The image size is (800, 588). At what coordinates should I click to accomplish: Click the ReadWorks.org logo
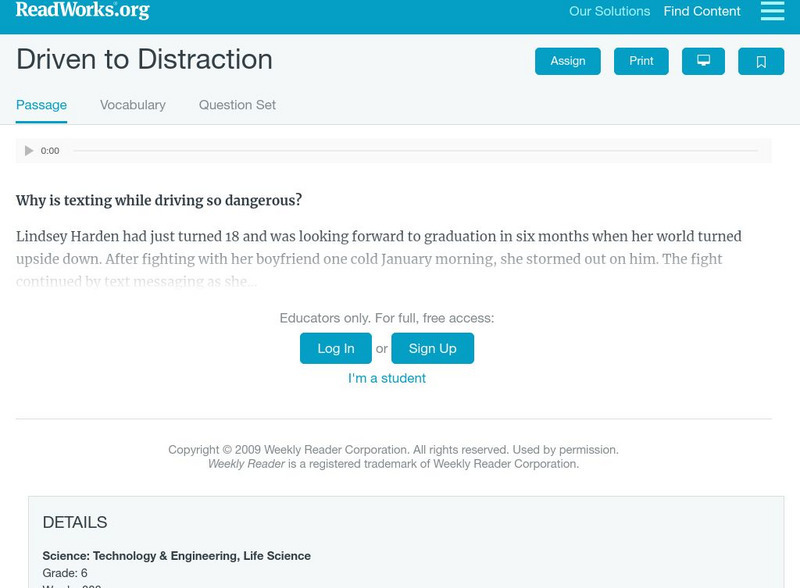click(80, 11)
